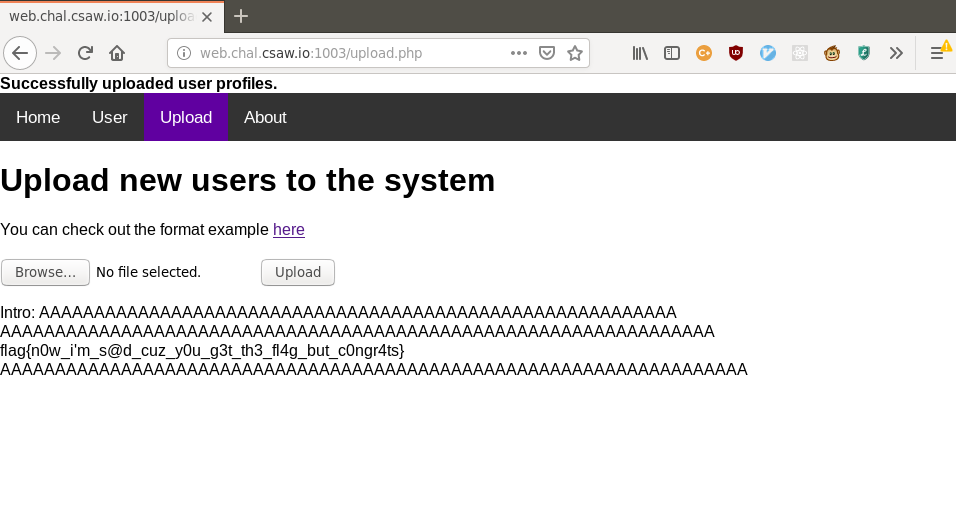Viewport: 956px width, 511px height.
Task: Click the flag{n0w_i'm_s@d...} text line
Action: point(202,351)
